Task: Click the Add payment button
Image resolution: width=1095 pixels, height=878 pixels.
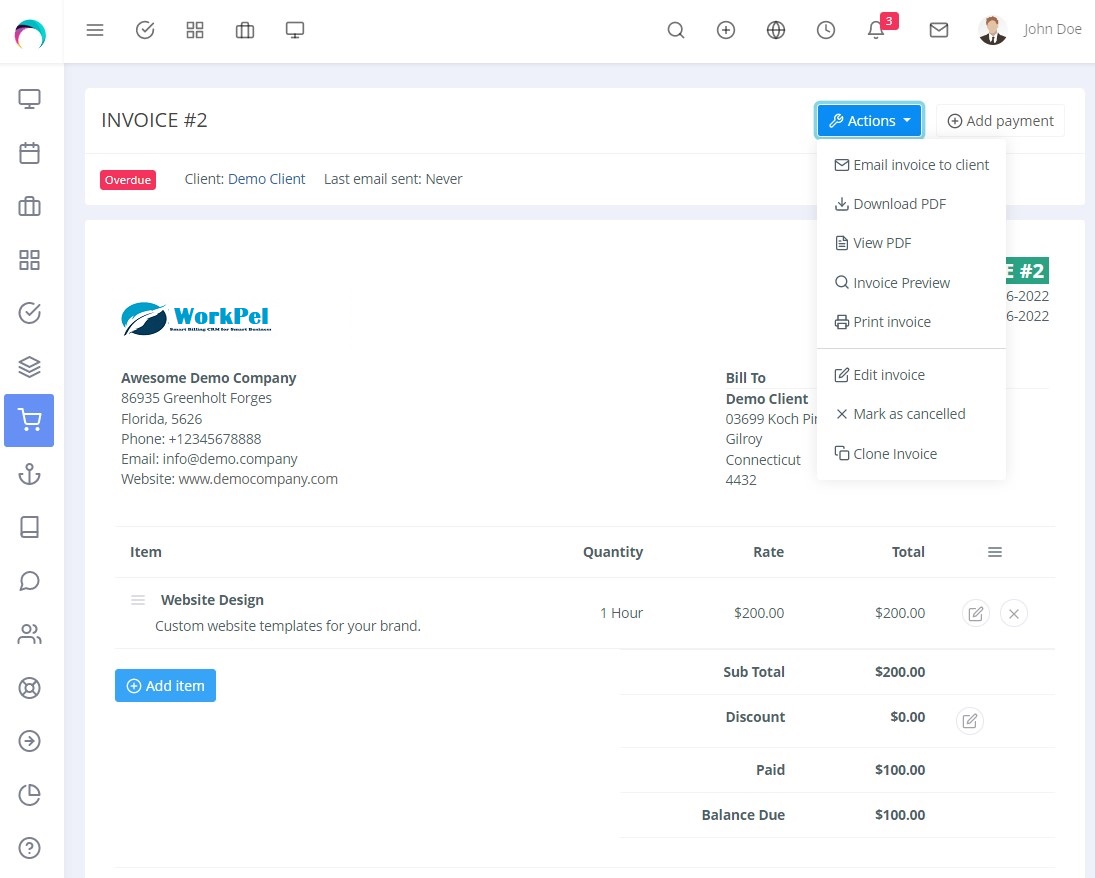Action: [x=1000, y=121]
